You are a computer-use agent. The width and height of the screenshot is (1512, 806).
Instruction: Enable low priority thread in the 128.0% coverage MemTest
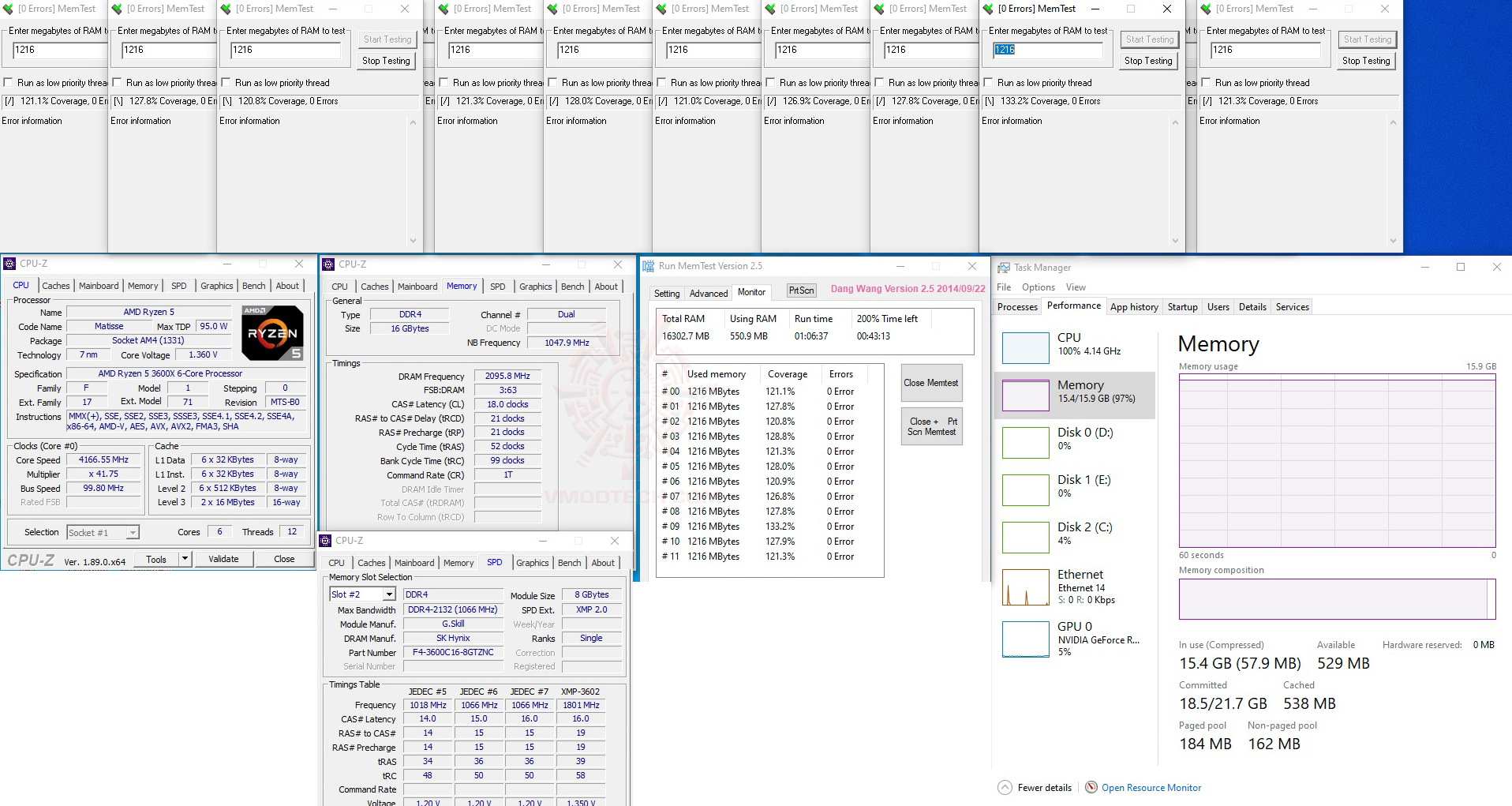552,83
